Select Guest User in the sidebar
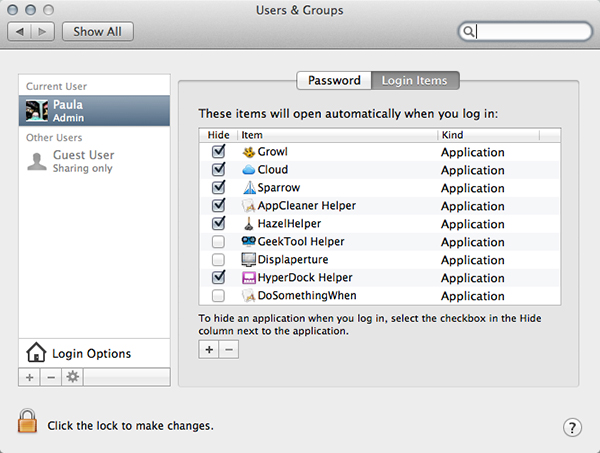Viewport: 600px width, 453px height. (x=94, y=161)
